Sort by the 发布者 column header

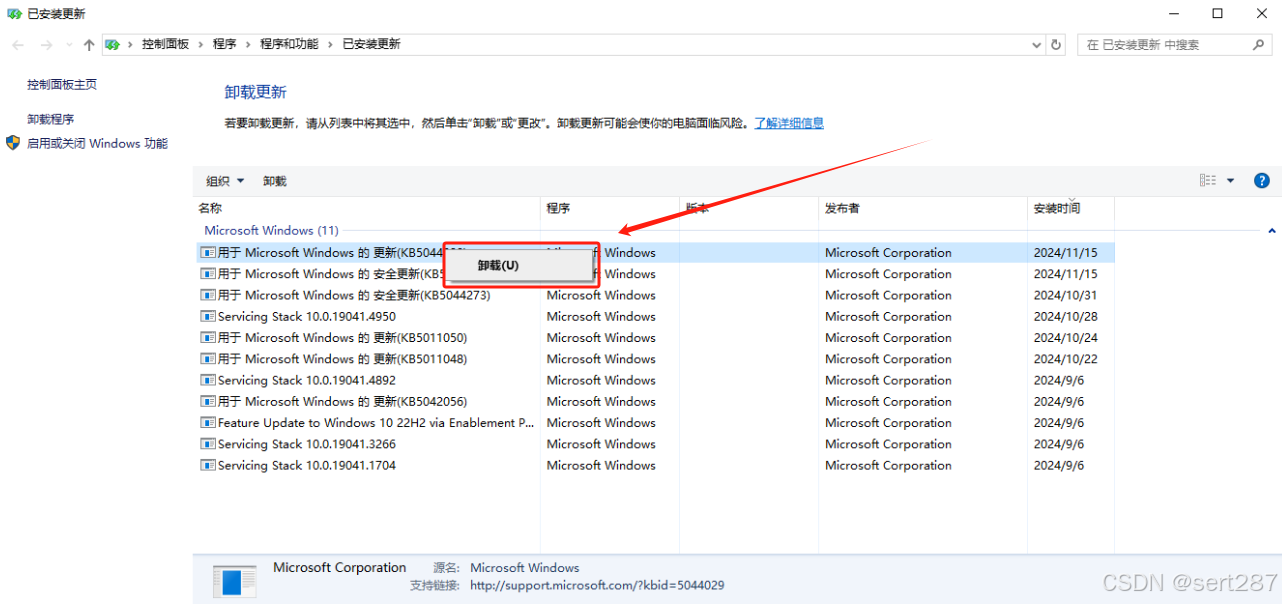click(x=923, y=208)
